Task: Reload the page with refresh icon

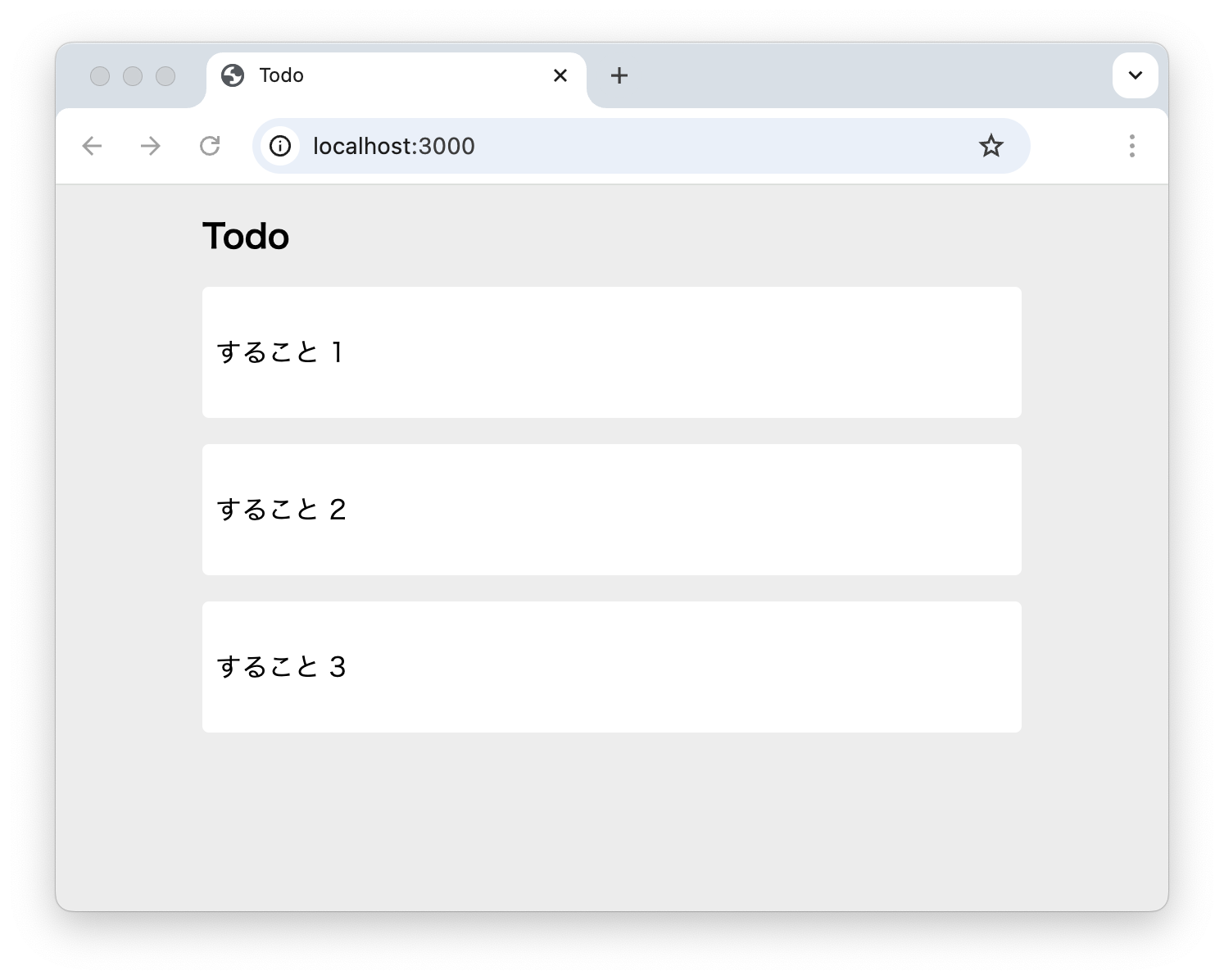Action: pos(210,146)
